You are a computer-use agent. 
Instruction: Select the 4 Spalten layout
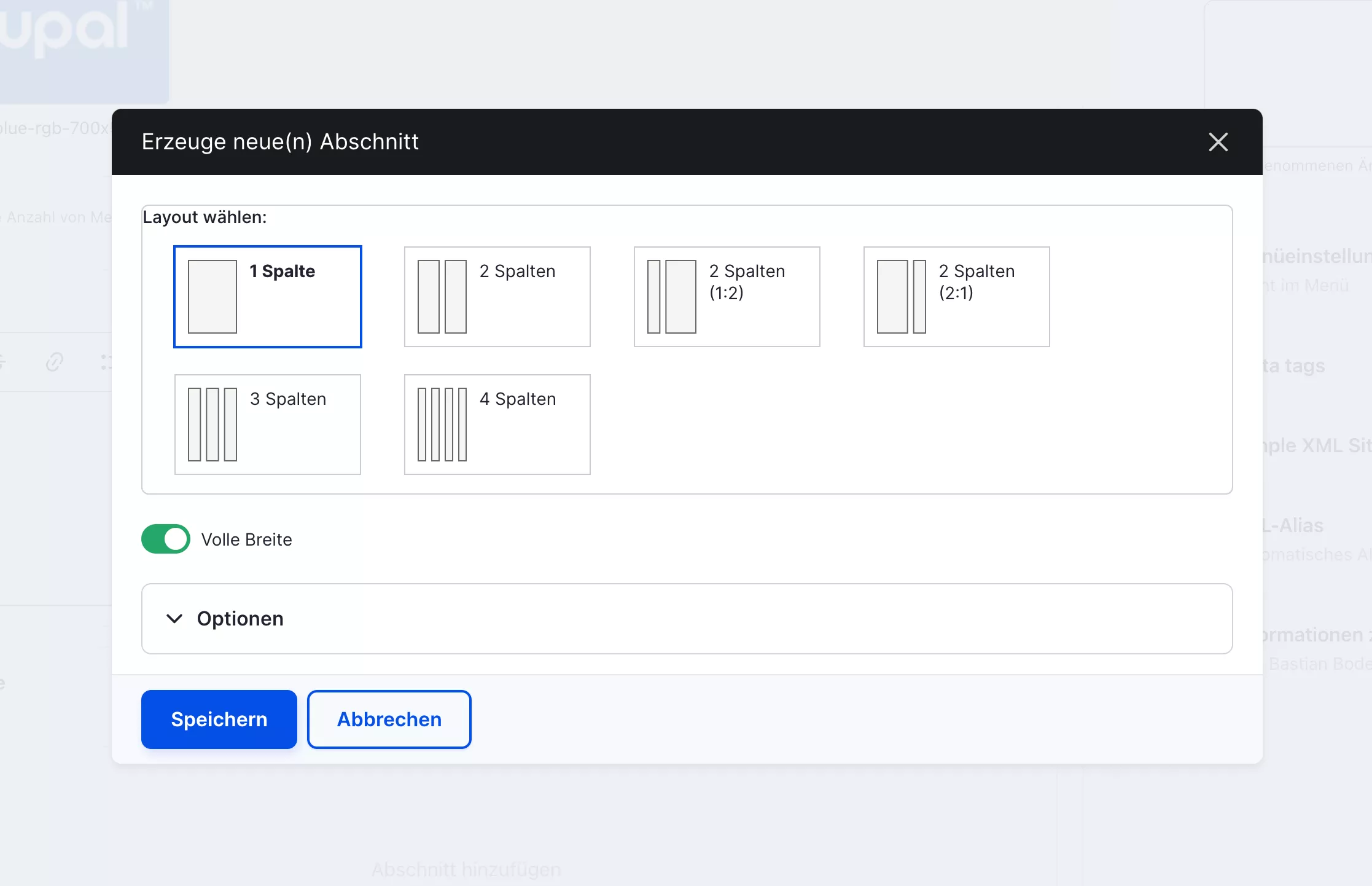coord(497,425)
